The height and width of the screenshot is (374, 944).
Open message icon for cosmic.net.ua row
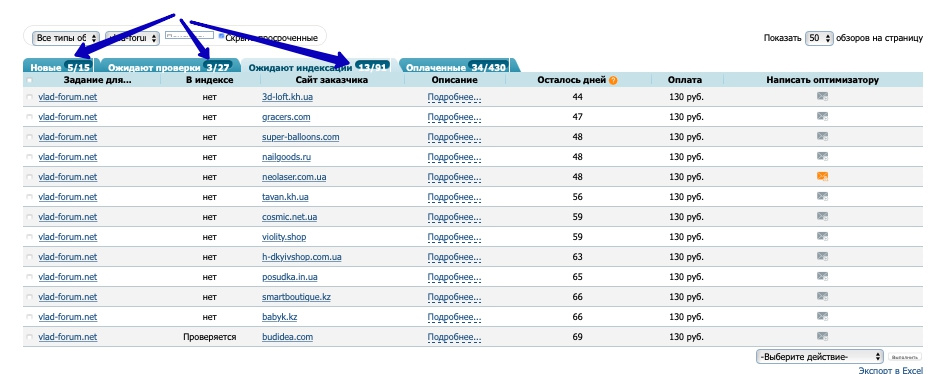(822, 216)
